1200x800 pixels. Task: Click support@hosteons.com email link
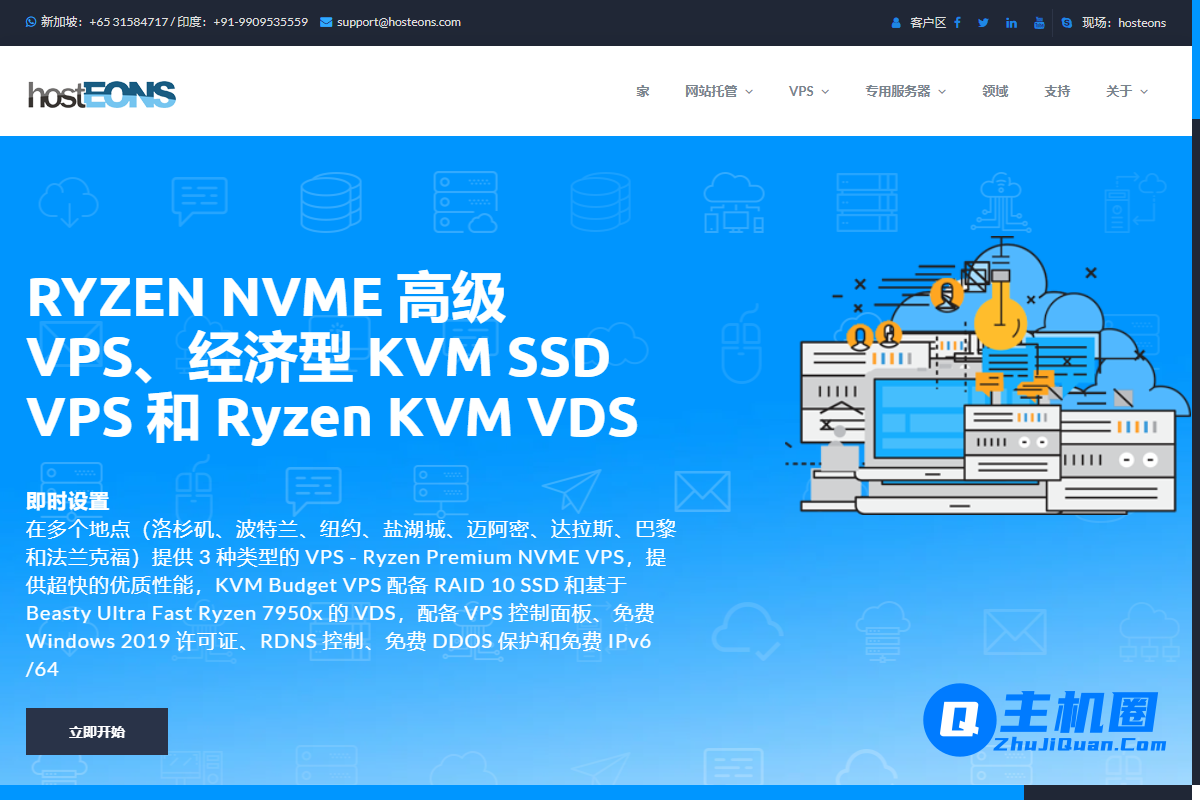pos(399,22)
